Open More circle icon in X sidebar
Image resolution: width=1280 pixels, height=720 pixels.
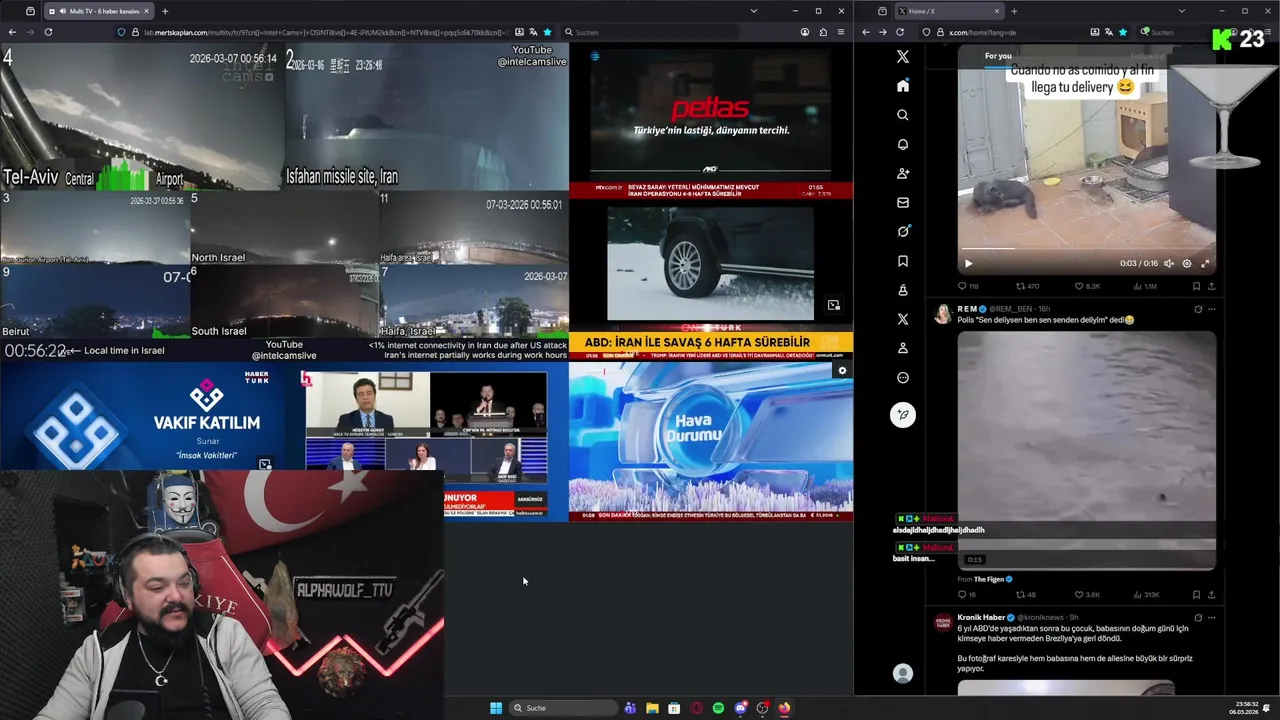(903, 378)
